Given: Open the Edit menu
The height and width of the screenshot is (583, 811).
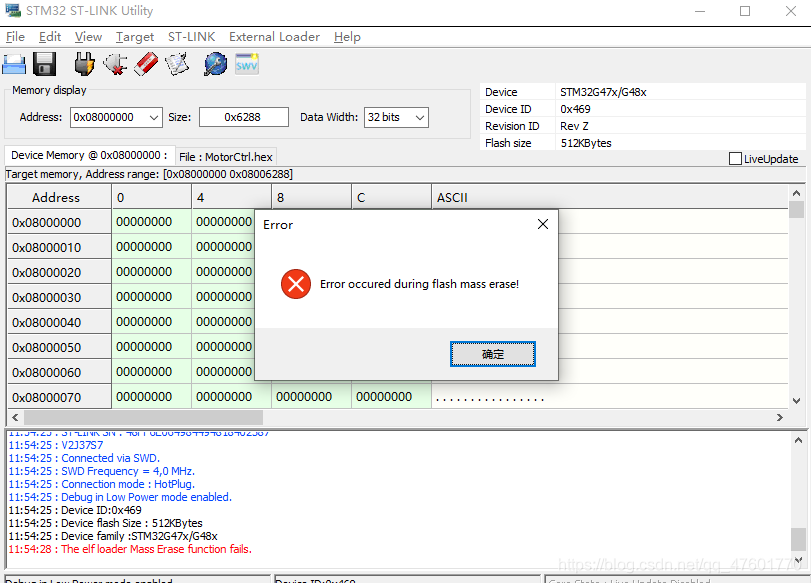Looking at the screenshot, I should pyautogui.click(x=50, y=37).
